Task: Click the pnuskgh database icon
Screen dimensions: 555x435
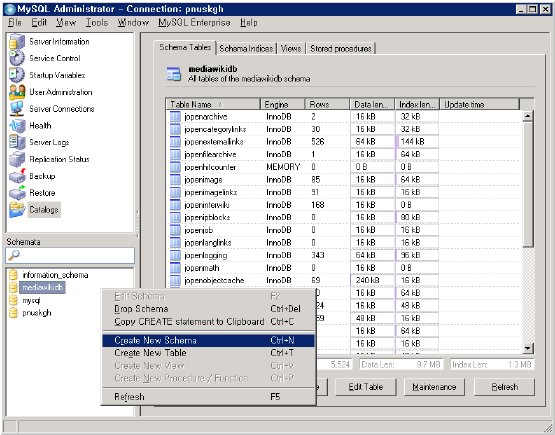Action: pos(13,313)
